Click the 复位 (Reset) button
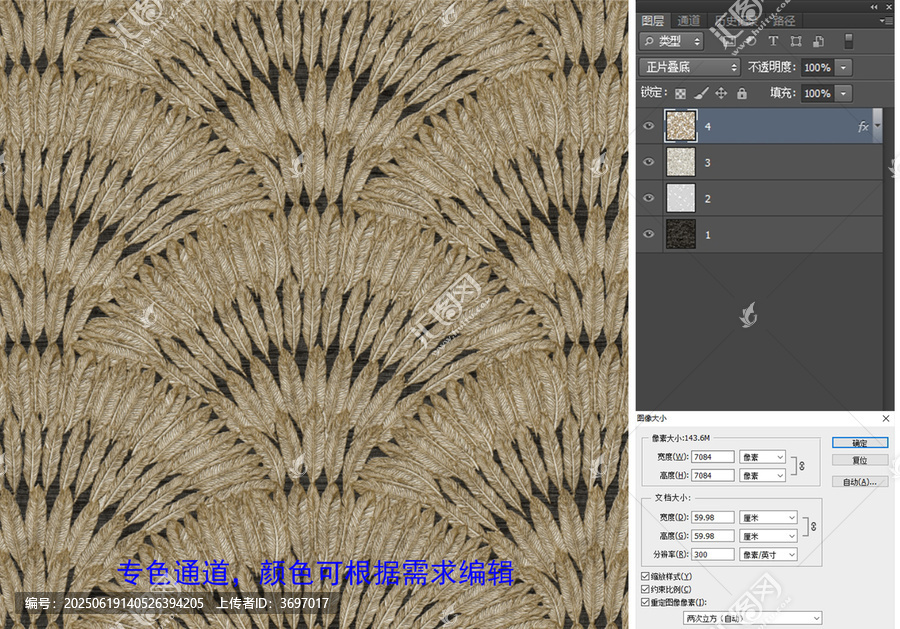Viewport: 900px width, 629px height. (860, 460)
